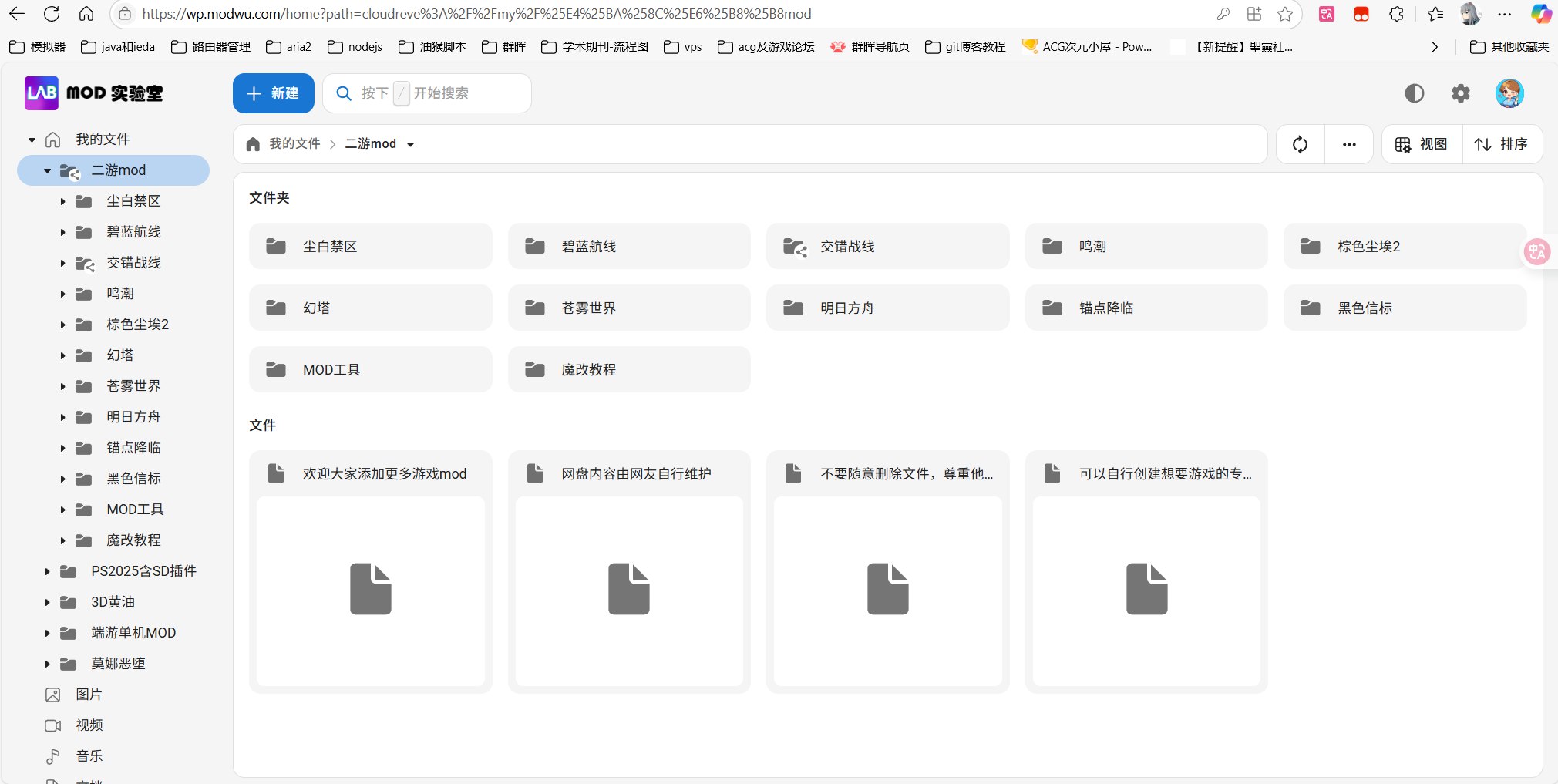Click the refresh icon above the file list
The height and width of the screenshot is (784, 1558).
pyautogui.click(x=1300, y=143)
